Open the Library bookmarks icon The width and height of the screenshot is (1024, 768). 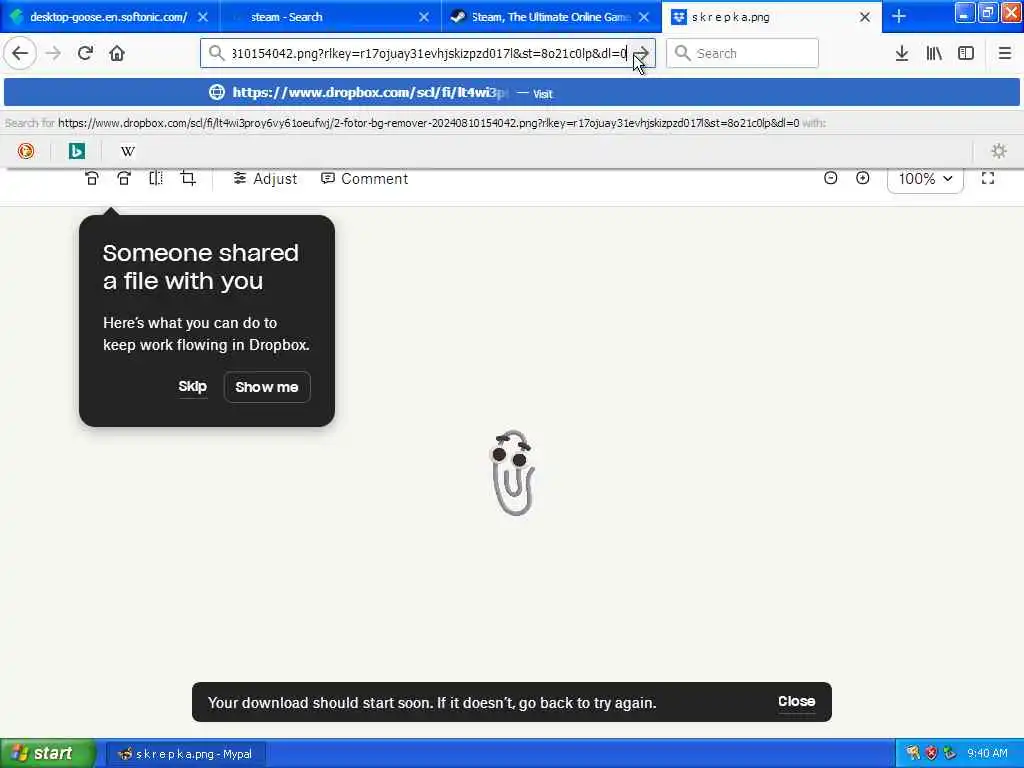coord(934,53)
